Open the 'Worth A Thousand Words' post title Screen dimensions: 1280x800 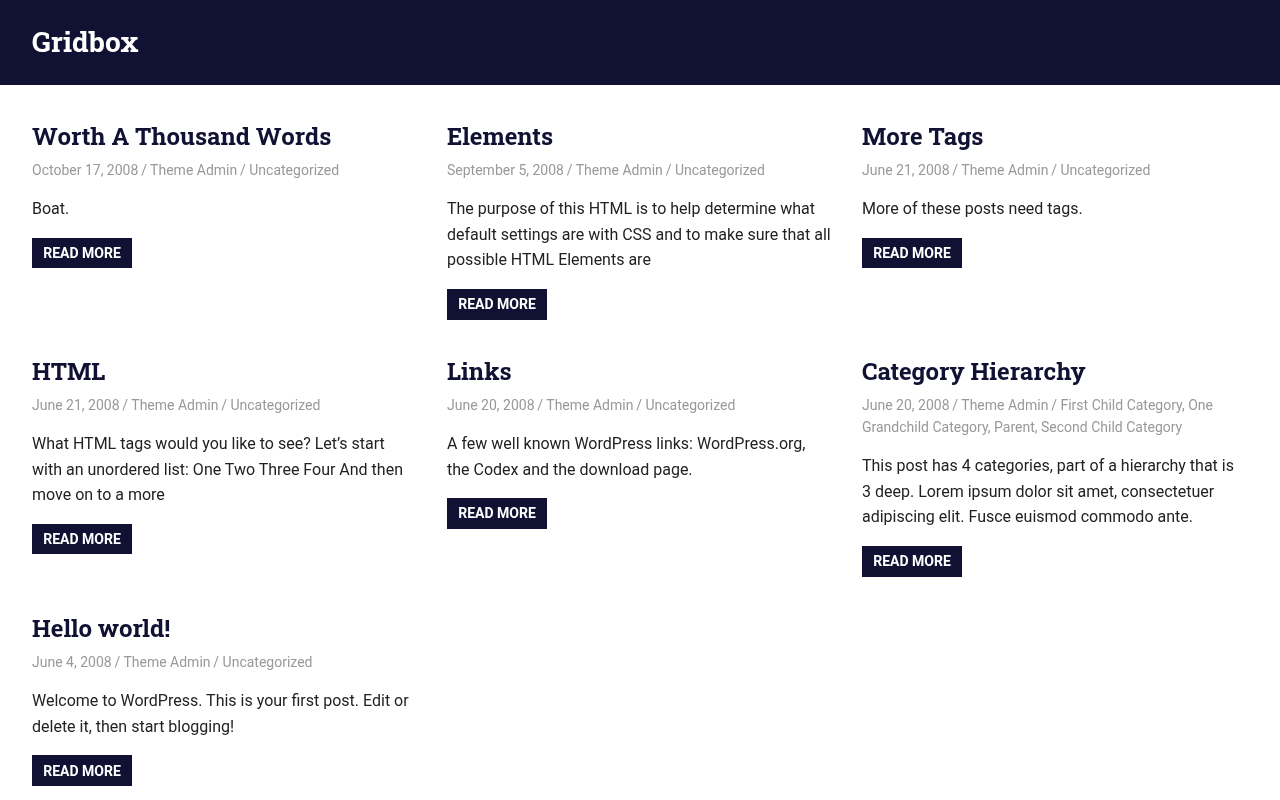pyautogui.click(x=181, y=136)
